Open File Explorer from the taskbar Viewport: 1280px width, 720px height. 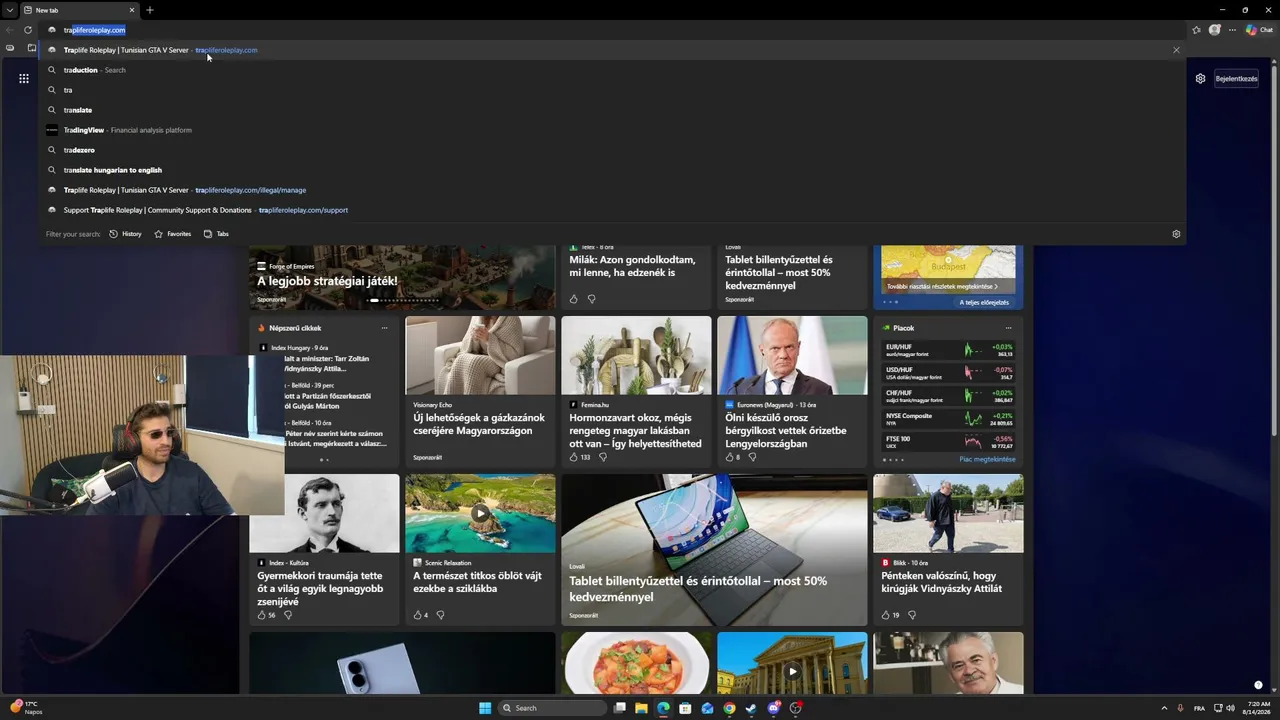point(641,708)
